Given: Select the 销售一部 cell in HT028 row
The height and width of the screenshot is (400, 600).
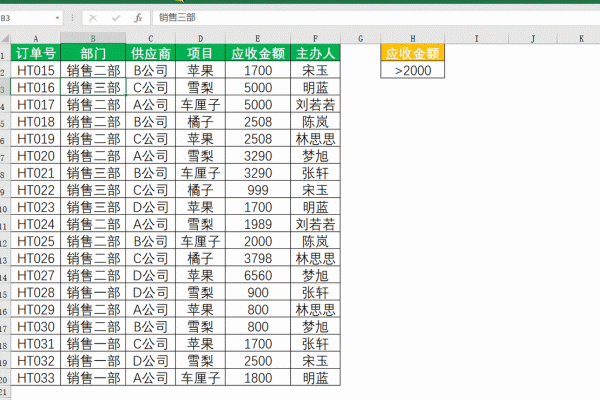Looking at the screenshot, I should coord(93,292).
